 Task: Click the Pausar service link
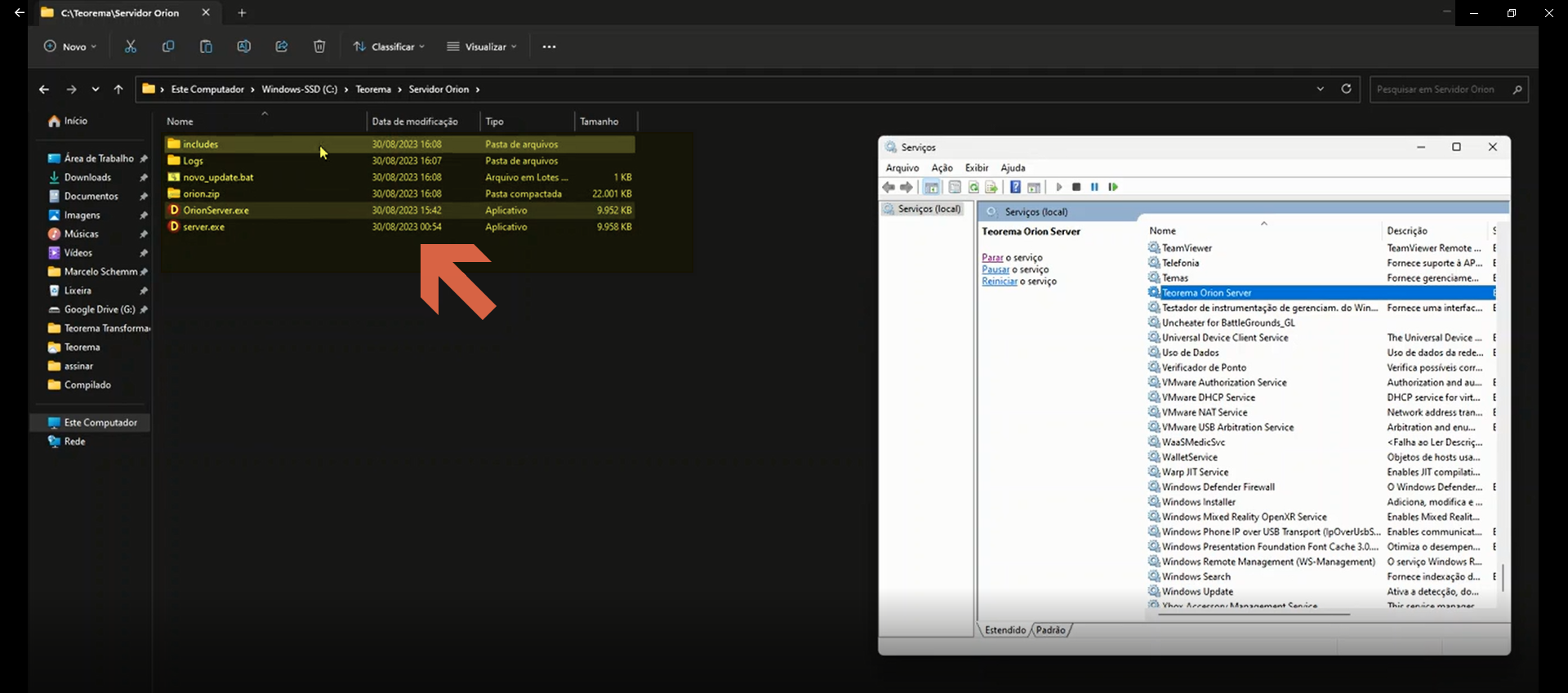(x=996, y=269)
